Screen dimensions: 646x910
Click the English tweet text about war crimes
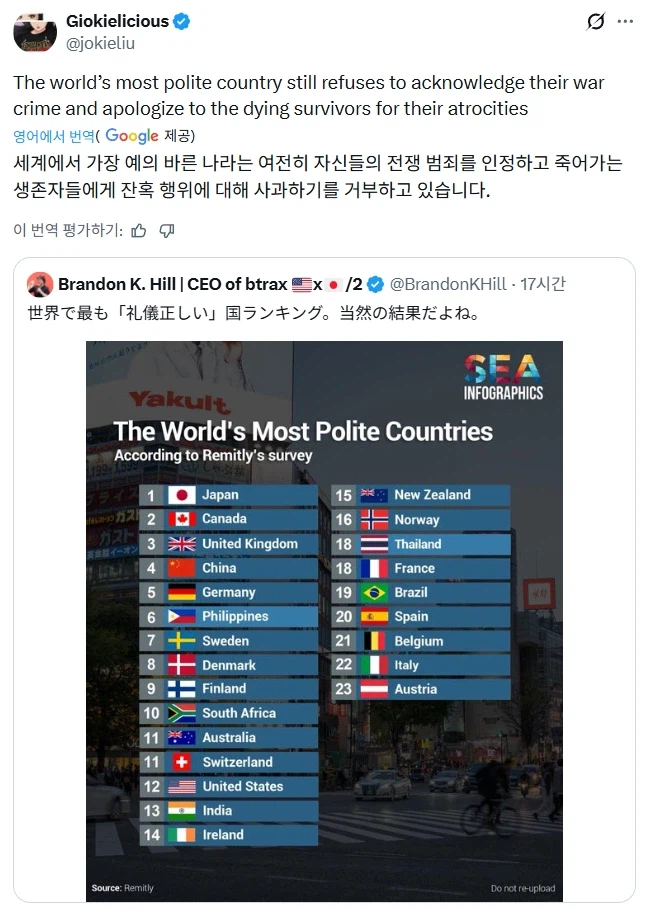pyautogui.click(x=300, y=90)
